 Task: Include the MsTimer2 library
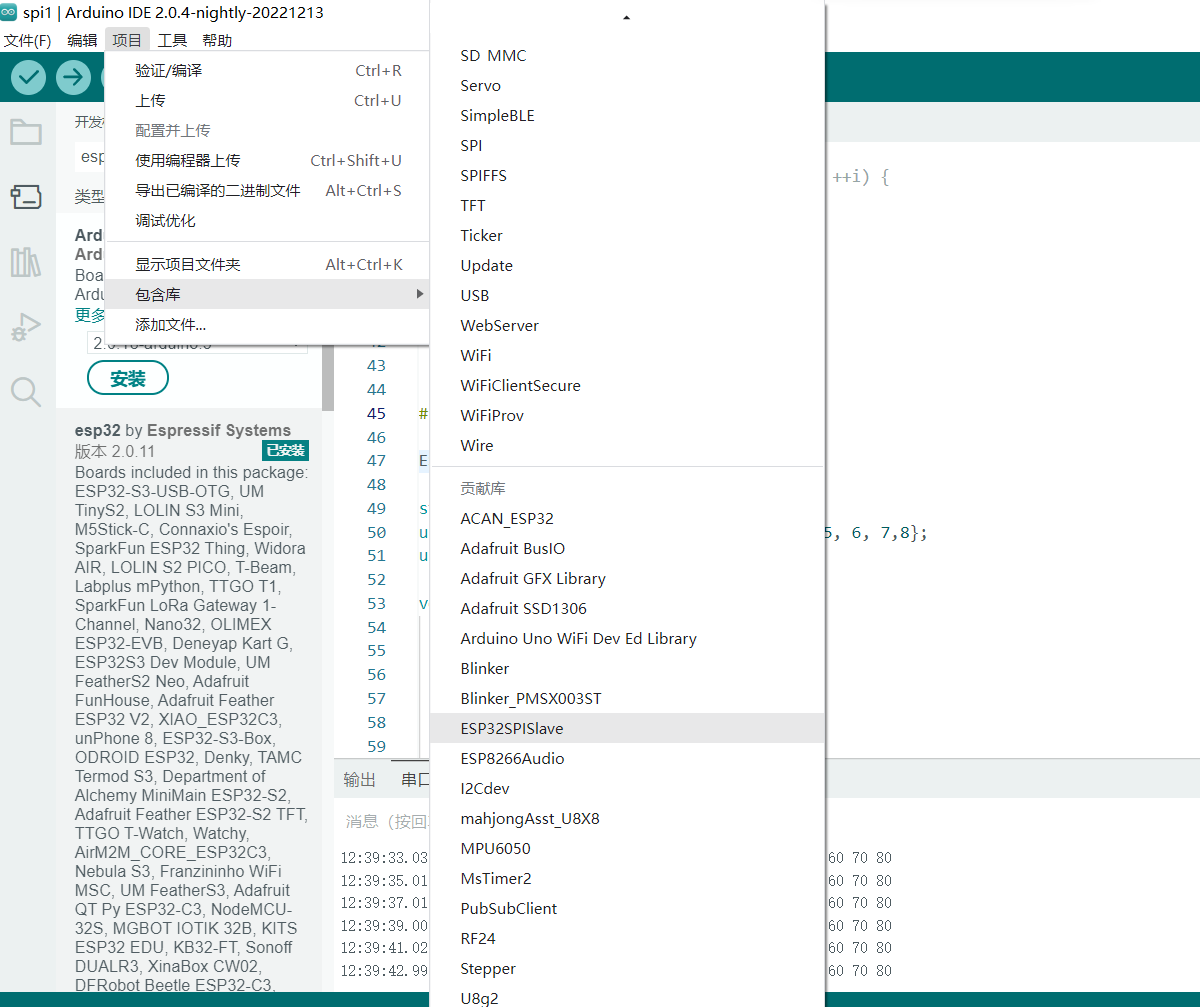627,879
